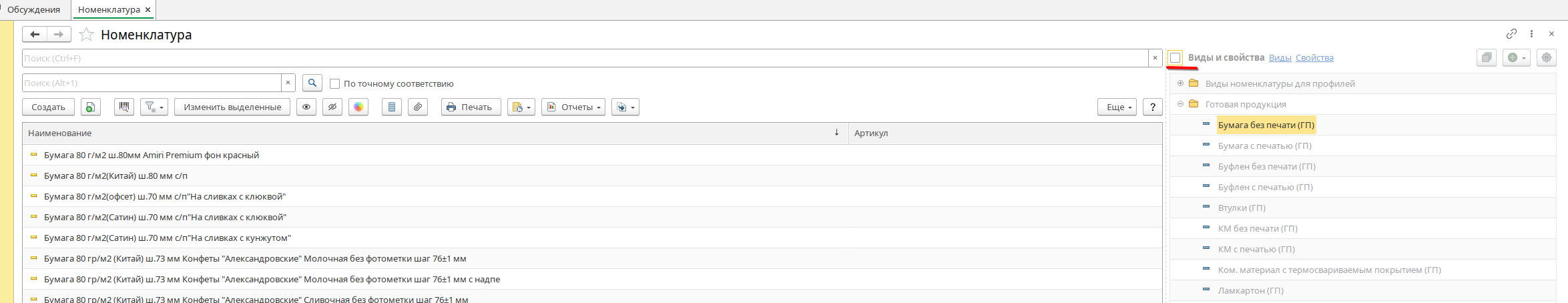This screenshot has height=303, width=1568.
Task: Click the gear settings icon in right panel
Action: (x=1546, y=58)
